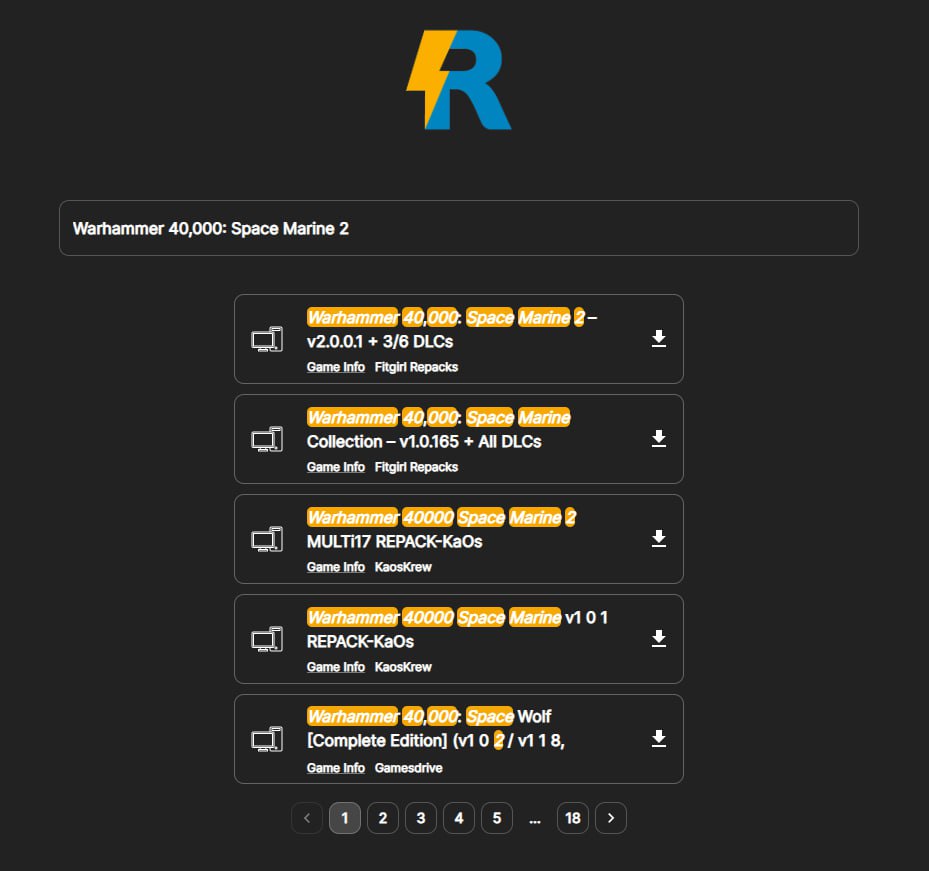Click the search box containing Warhammer 40,000 query
929x871 pixels.
(x=458, y=228)
